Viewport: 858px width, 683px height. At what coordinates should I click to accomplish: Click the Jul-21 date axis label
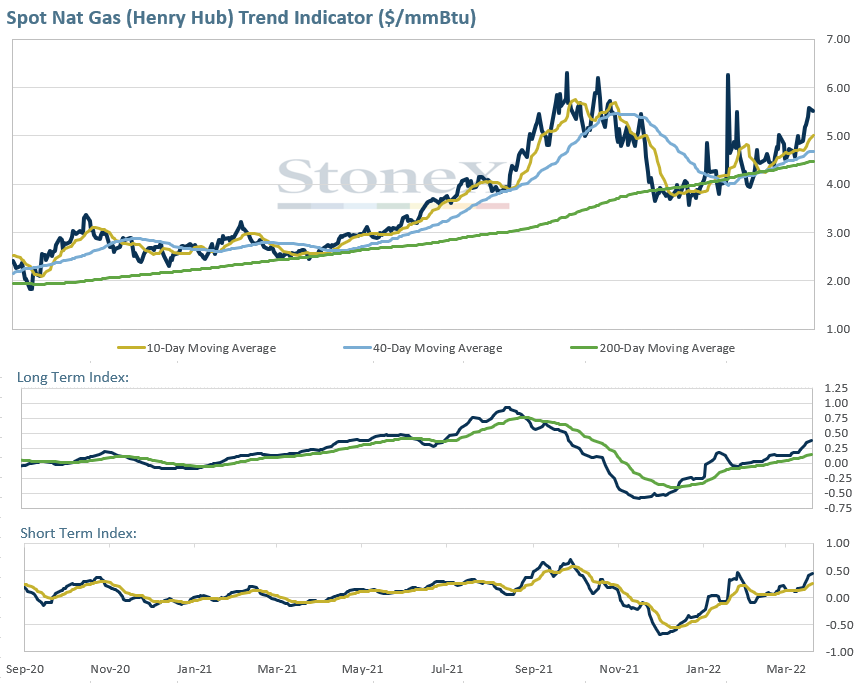coord(447,669)
